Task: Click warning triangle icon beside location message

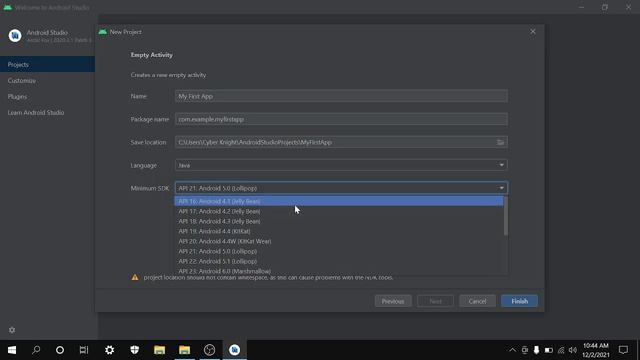Action: point(135,278)
